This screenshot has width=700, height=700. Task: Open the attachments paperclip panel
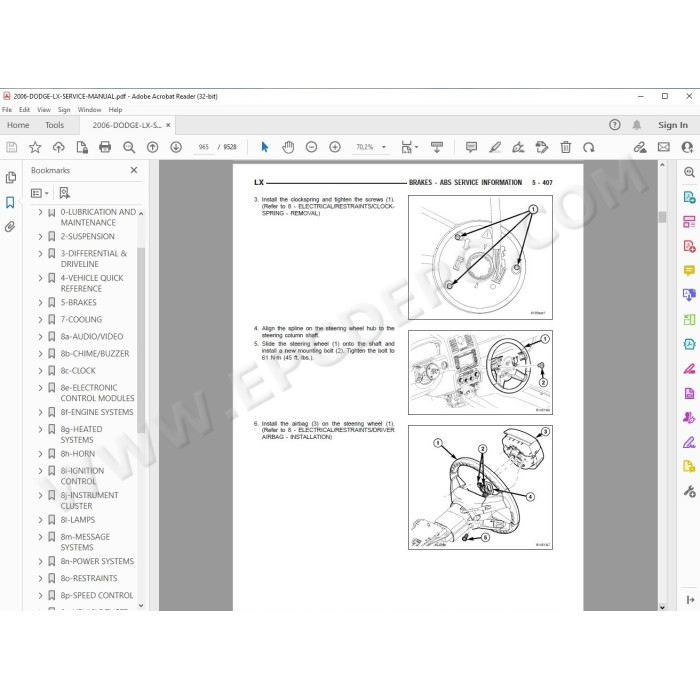10,227
